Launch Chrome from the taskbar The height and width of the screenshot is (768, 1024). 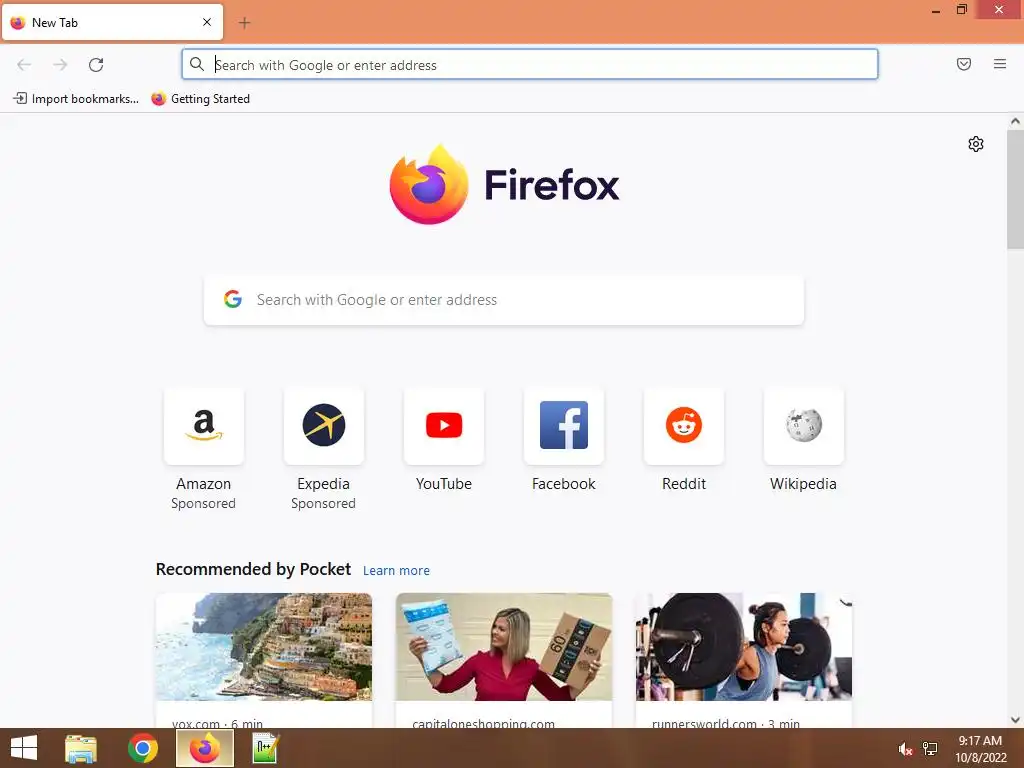point(142,748)
